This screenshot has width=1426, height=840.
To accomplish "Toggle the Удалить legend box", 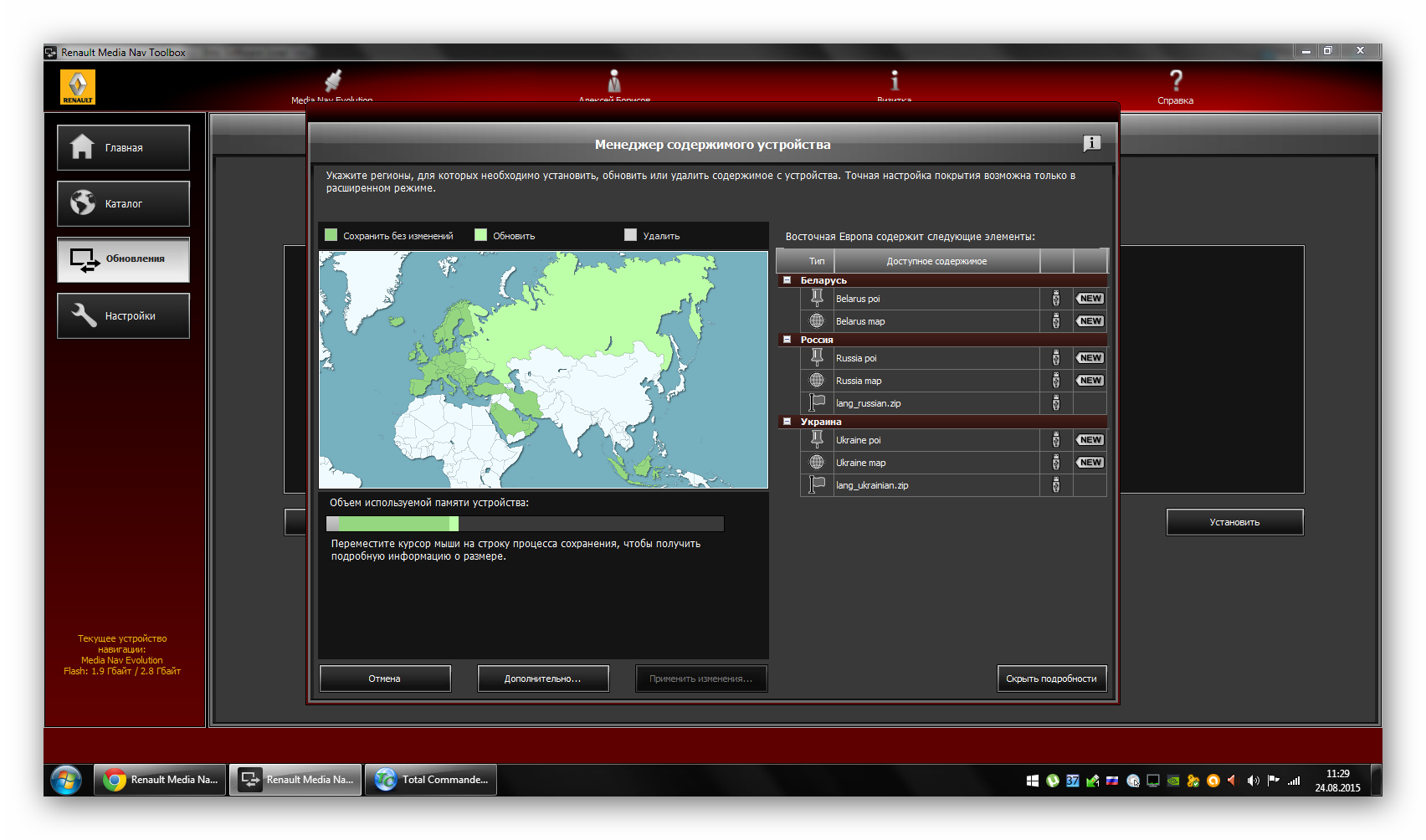I will tap(631, 235).
